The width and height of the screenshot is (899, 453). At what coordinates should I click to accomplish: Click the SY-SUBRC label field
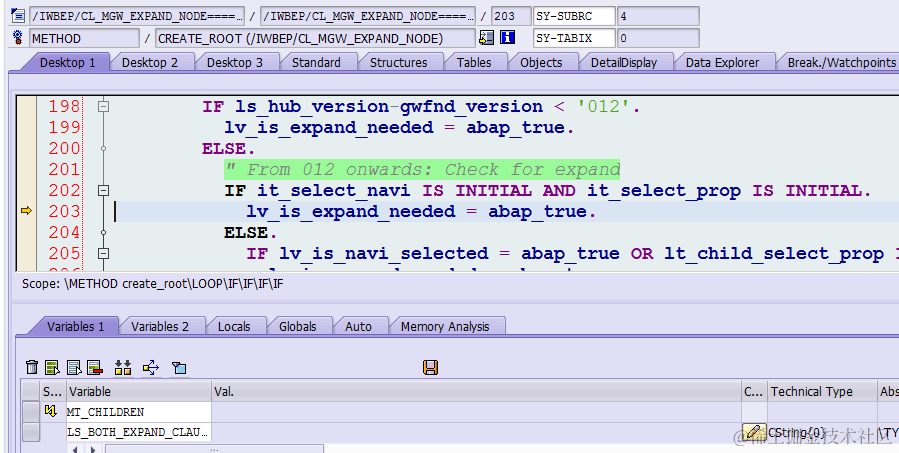(x=574, y=15)
